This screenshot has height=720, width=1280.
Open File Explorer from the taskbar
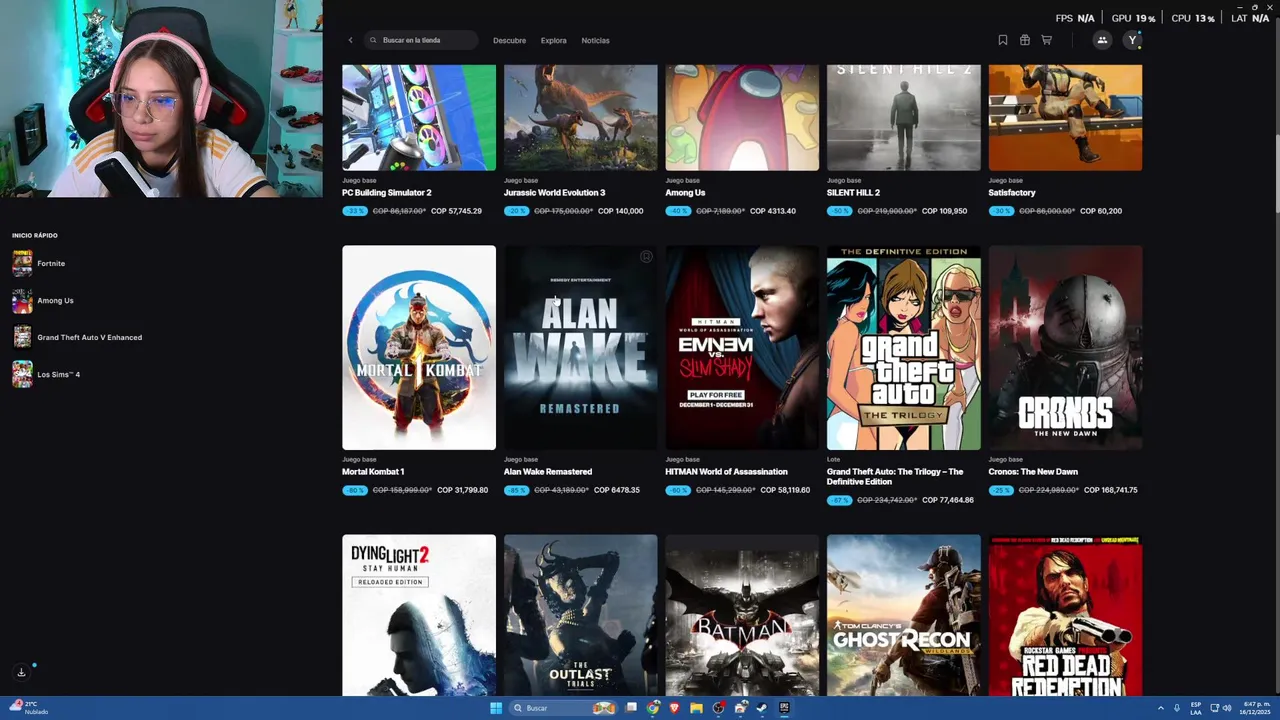[696, 708]
